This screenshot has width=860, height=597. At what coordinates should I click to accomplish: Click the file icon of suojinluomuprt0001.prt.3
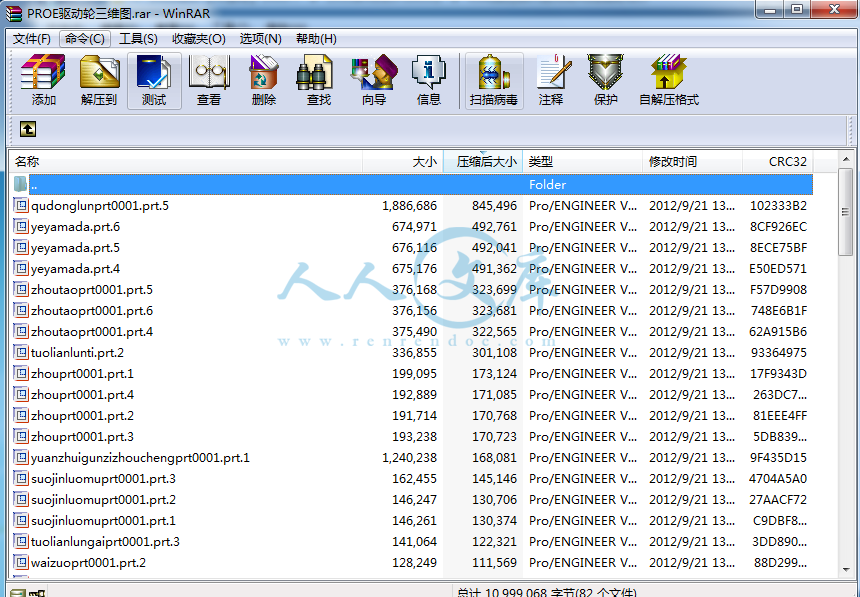pyautogui.click(x=21, y=478)
